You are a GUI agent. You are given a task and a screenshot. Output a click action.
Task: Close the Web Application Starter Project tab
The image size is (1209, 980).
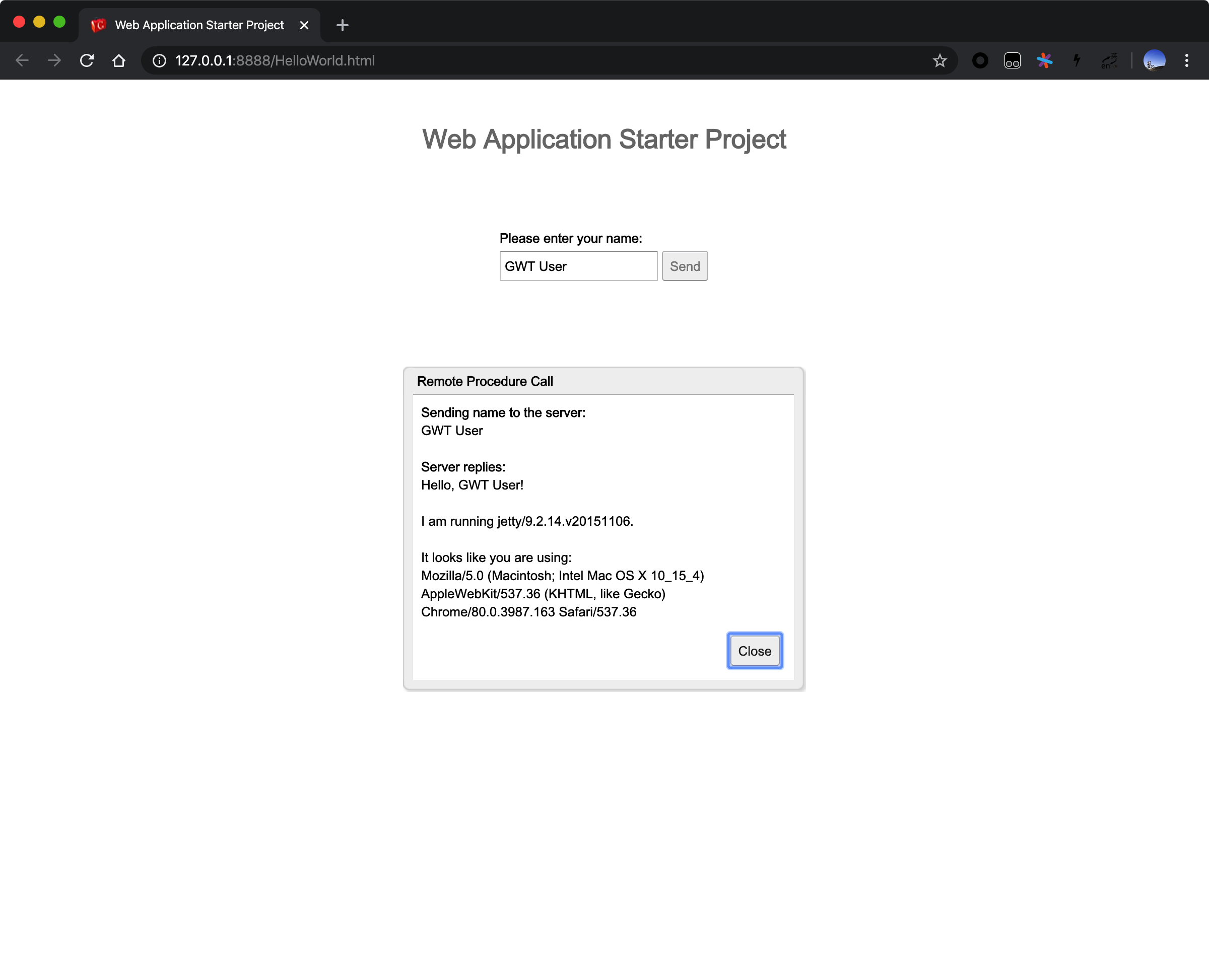304,25
